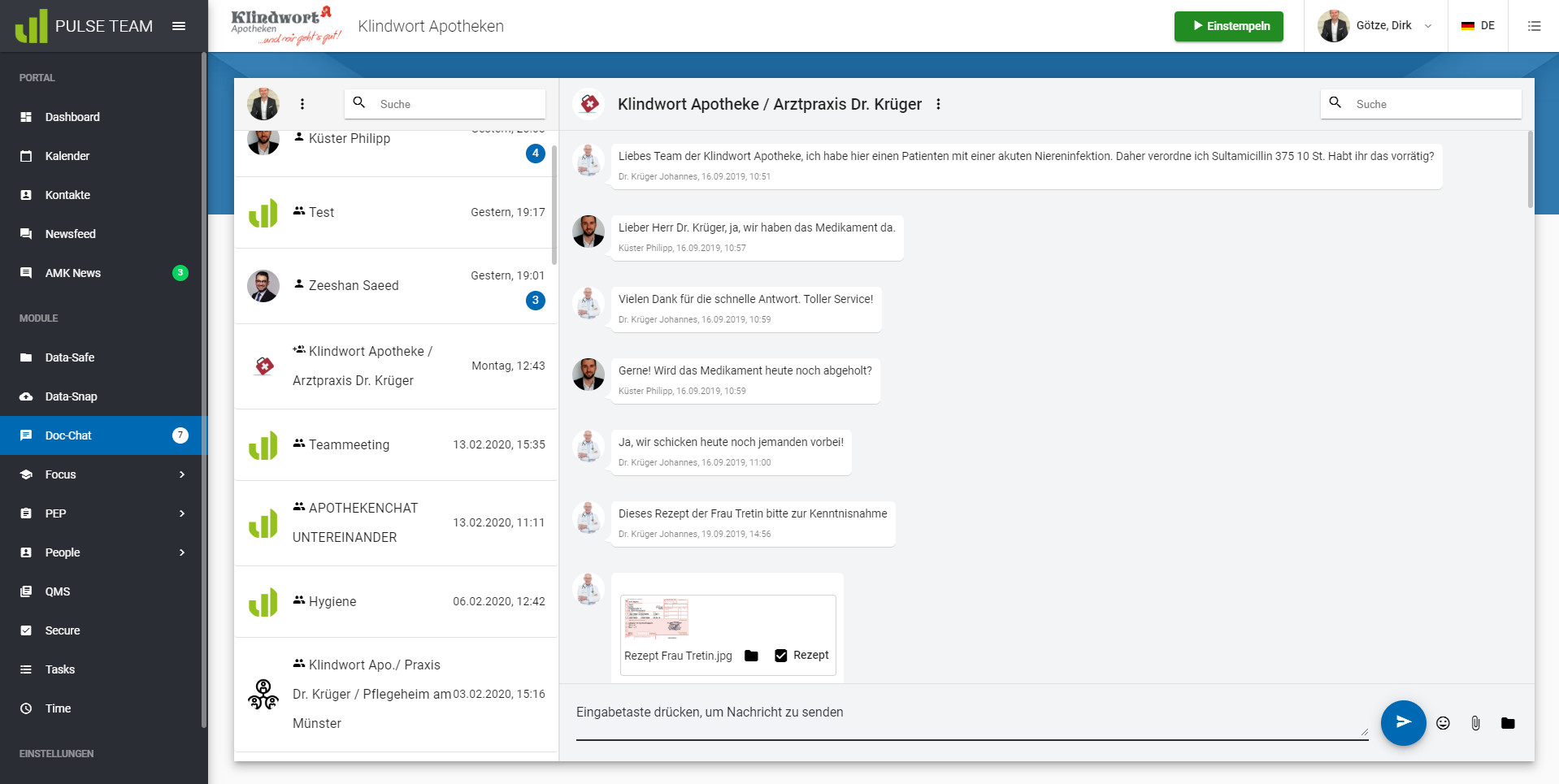
Task: Click the hamburger menu next to PULSE TEAM
Action: click(x=179, y=26)
